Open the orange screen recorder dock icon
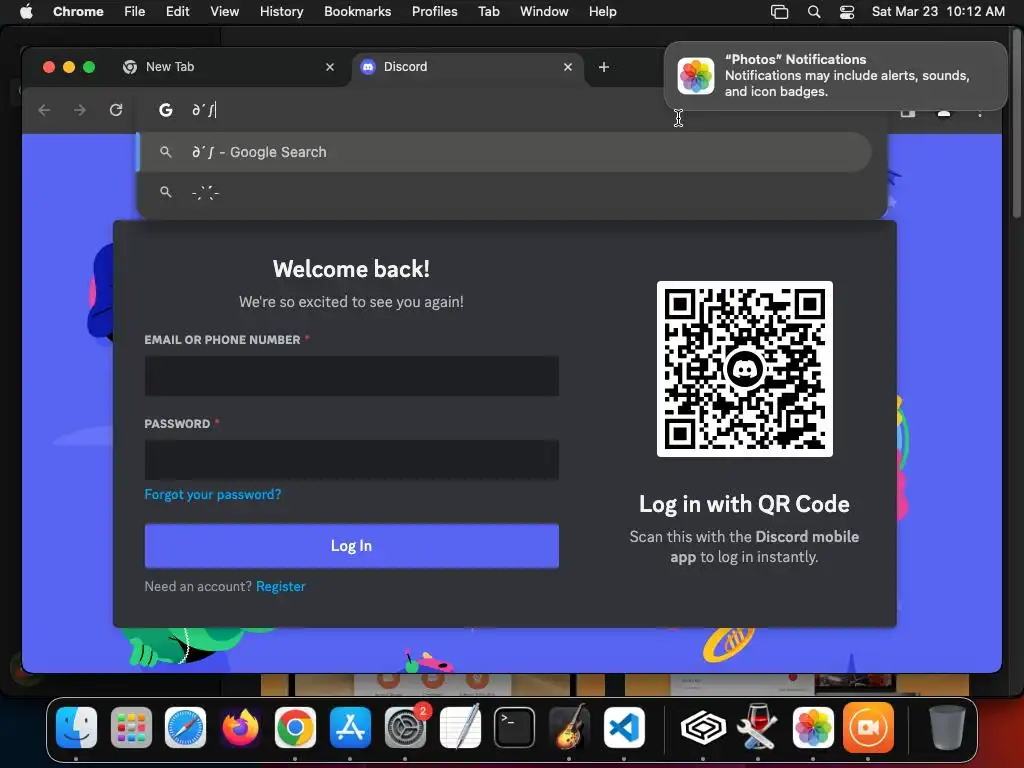The image size is (1024, 768). [868, 727]
